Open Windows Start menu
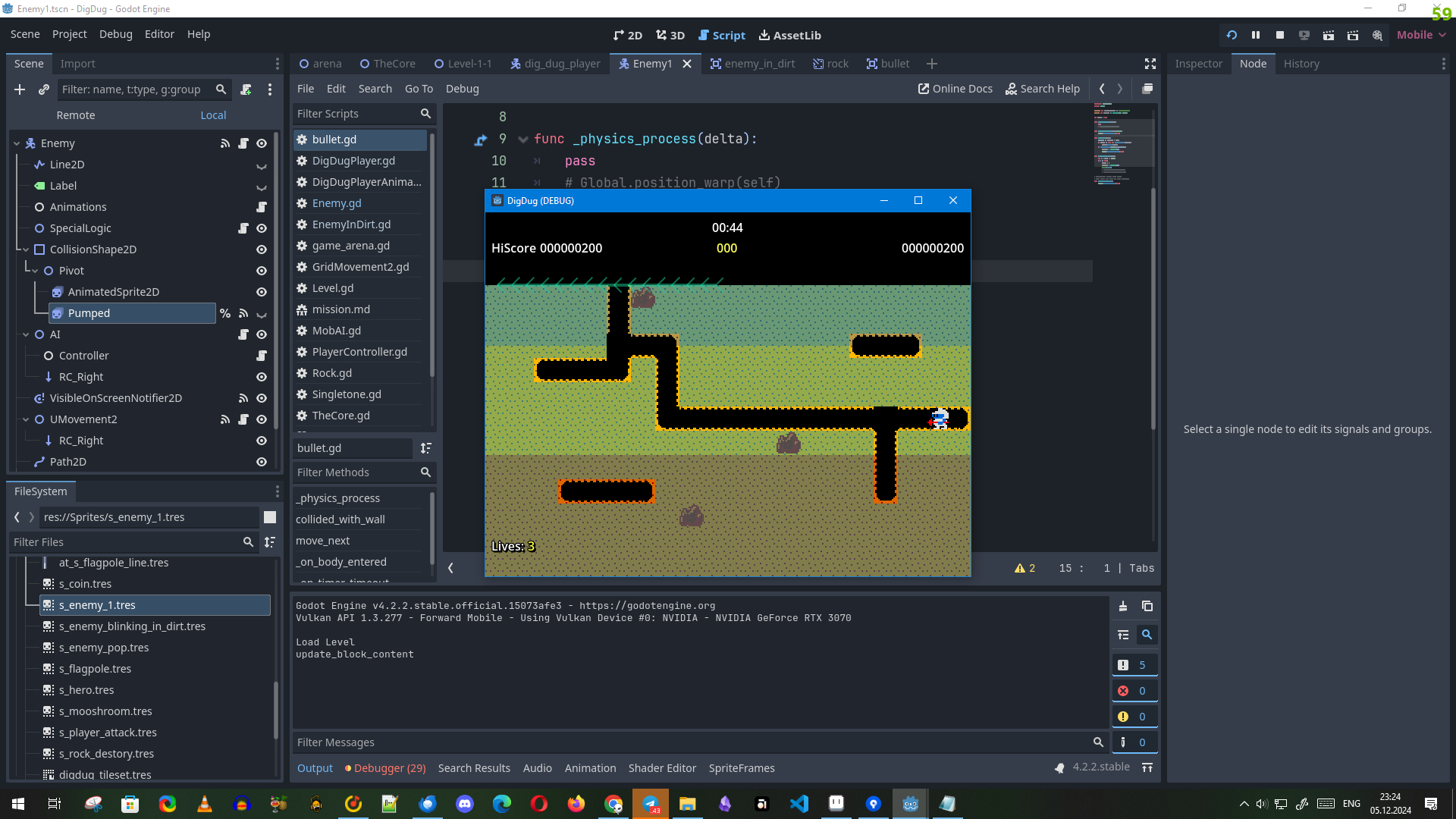The height and width of the screenshot is (819, 1456). coord(18,804)
